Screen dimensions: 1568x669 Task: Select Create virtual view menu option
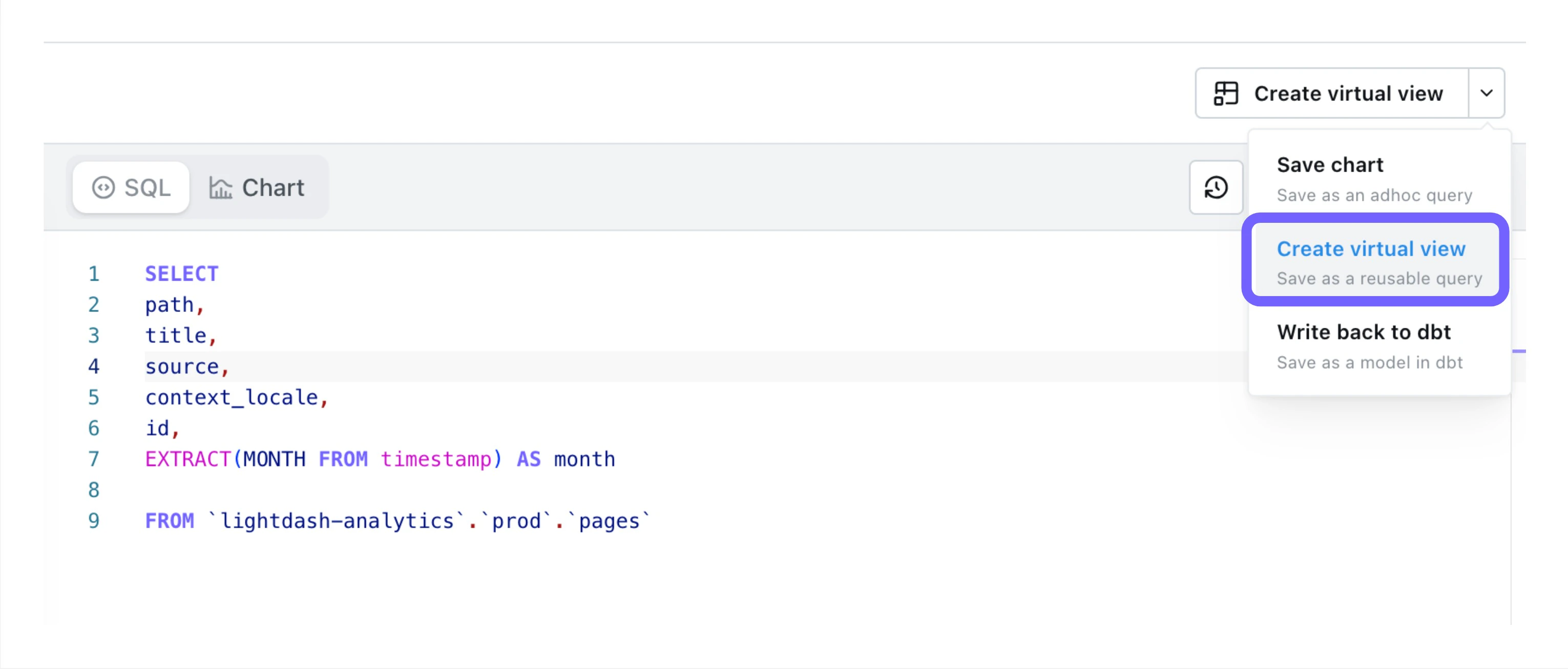click(x=1370, y=249)
